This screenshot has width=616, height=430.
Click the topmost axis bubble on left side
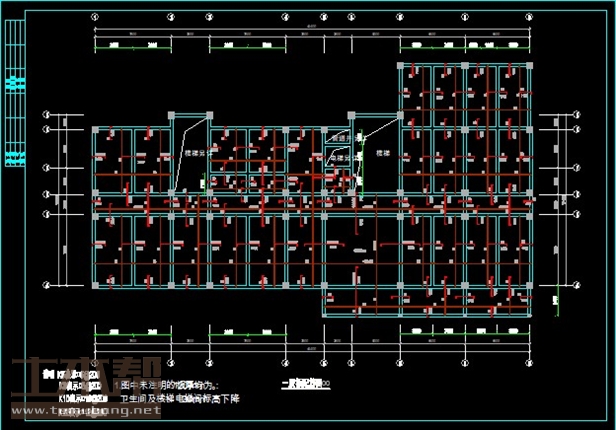46,116
